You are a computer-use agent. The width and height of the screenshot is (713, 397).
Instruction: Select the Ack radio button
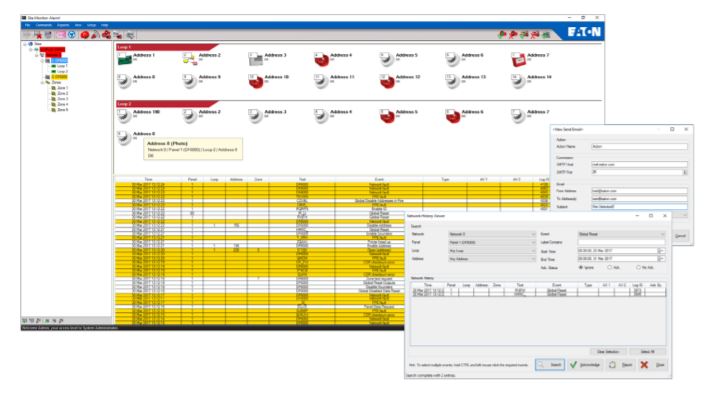tap(610, 267)
